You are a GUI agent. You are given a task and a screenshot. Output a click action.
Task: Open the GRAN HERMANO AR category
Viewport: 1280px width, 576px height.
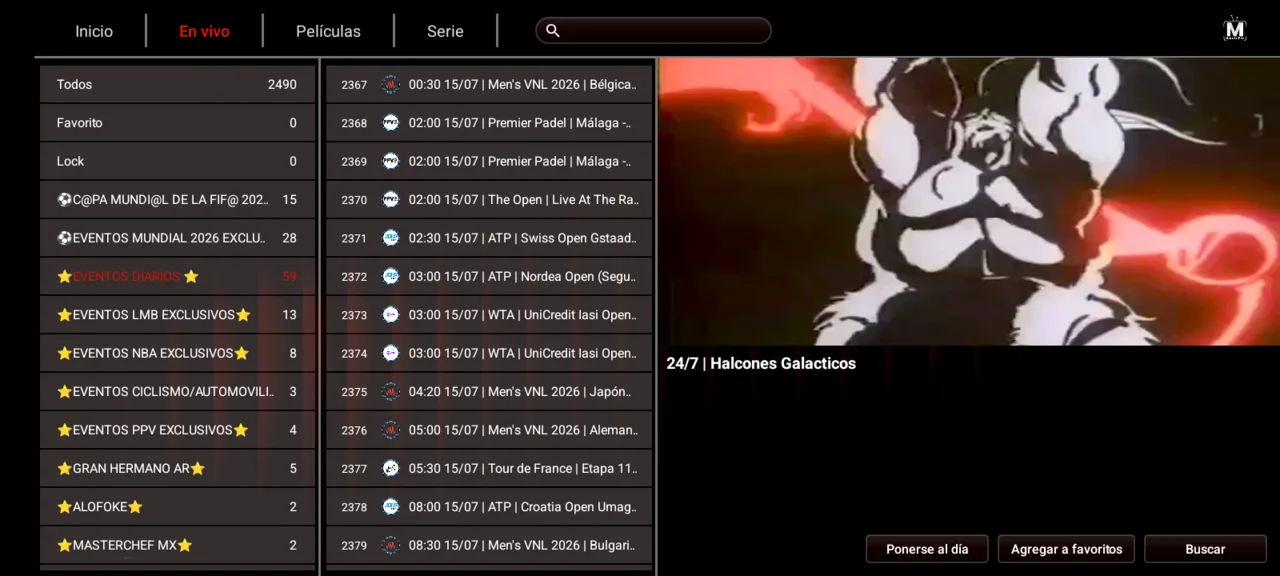(x=177, y=468)
